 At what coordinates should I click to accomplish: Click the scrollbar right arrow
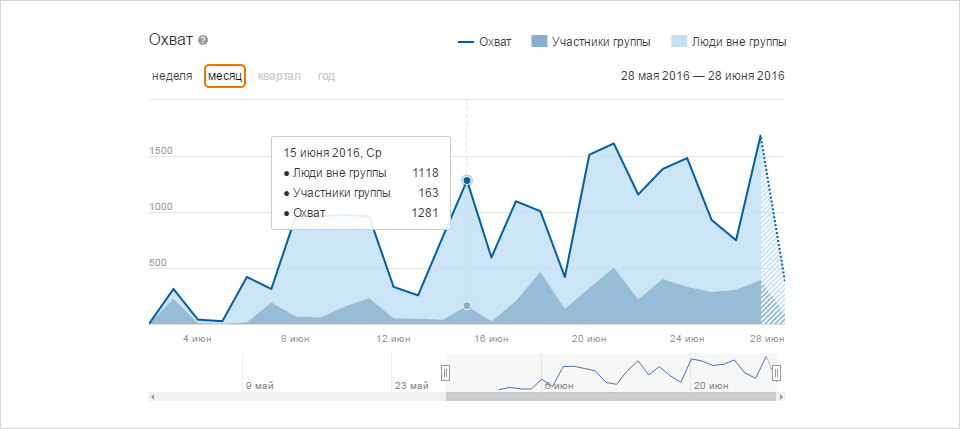tap(781, 397)
